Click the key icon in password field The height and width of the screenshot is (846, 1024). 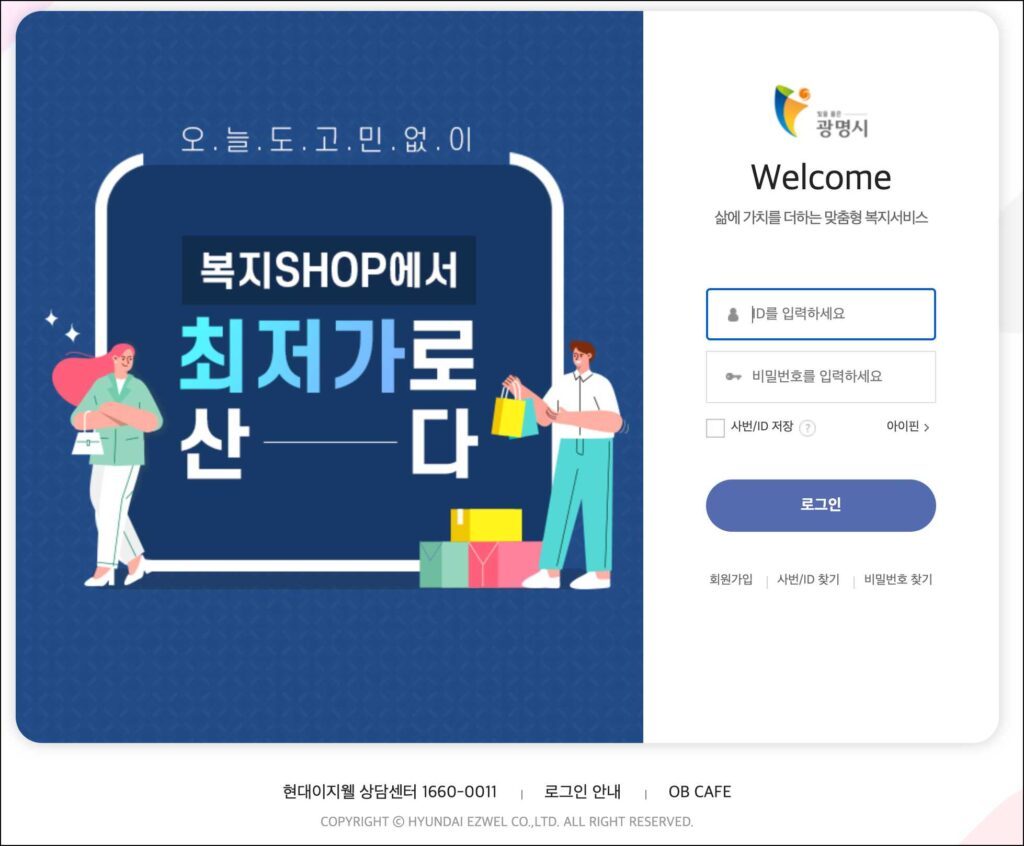(733, 377)
